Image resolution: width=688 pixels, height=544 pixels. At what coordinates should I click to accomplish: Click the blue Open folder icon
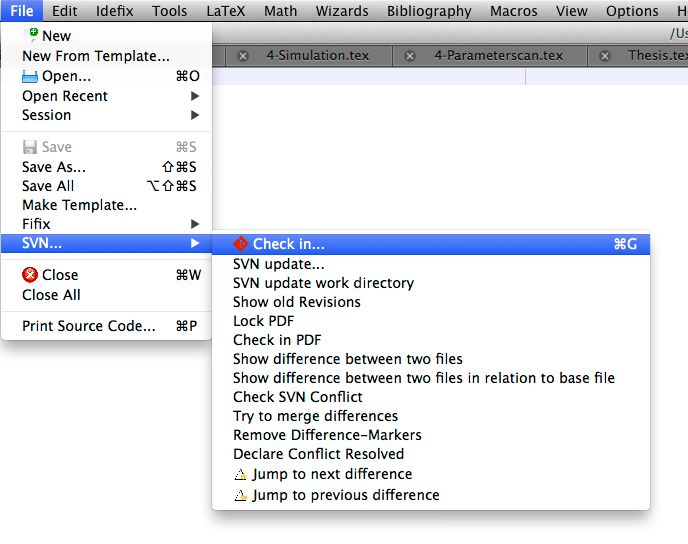click(x=30, y=77)
